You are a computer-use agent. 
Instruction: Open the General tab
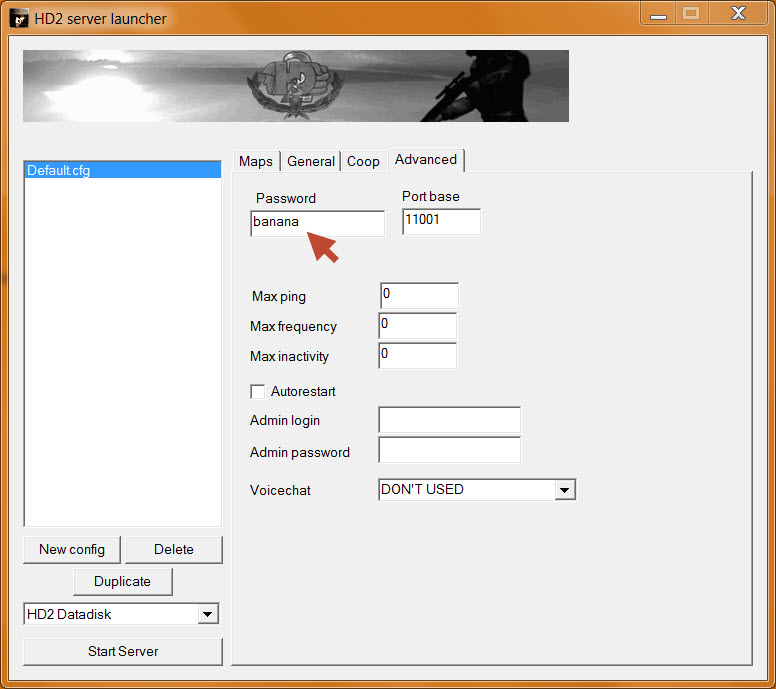click(311, 161)
